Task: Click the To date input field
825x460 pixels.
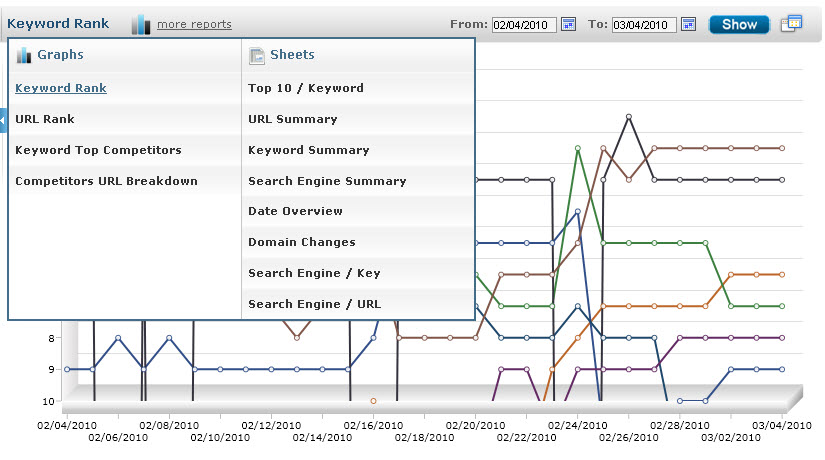Action: [644, 24]
